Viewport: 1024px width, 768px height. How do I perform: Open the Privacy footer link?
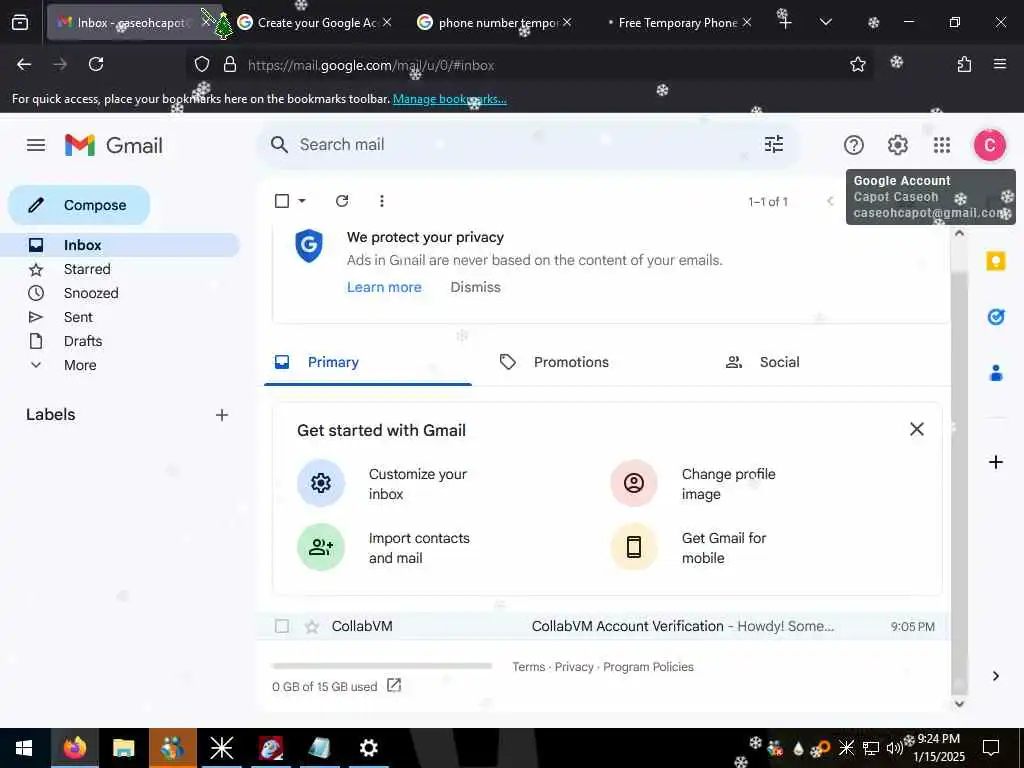574,667
